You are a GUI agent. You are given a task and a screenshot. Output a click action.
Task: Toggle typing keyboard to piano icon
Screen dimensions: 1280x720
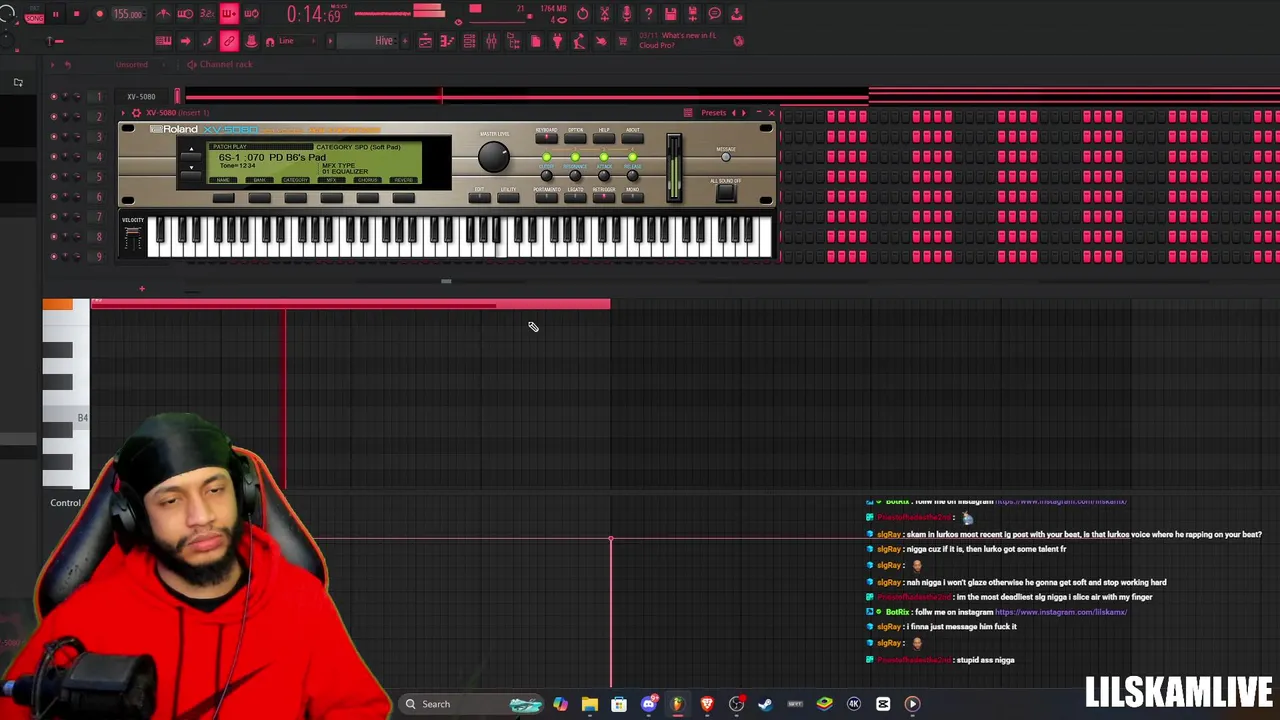click(163, 41)
